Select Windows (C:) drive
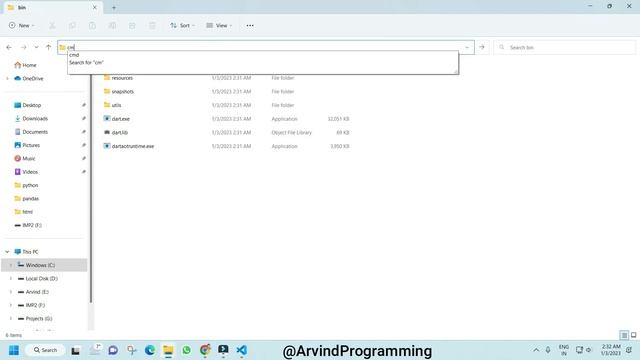The image size is (640, 360). point(44,265)
